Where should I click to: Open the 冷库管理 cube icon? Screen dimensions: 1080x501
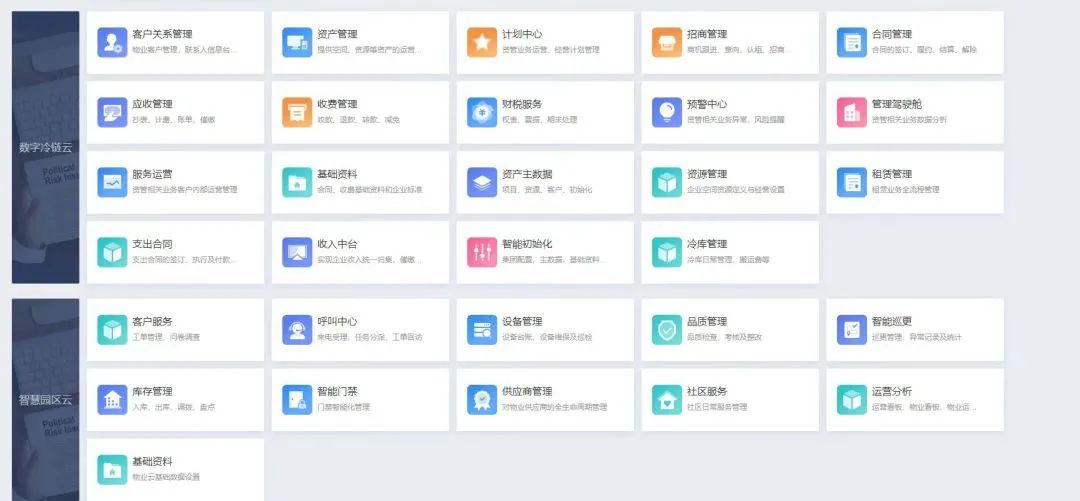(667, 252)
